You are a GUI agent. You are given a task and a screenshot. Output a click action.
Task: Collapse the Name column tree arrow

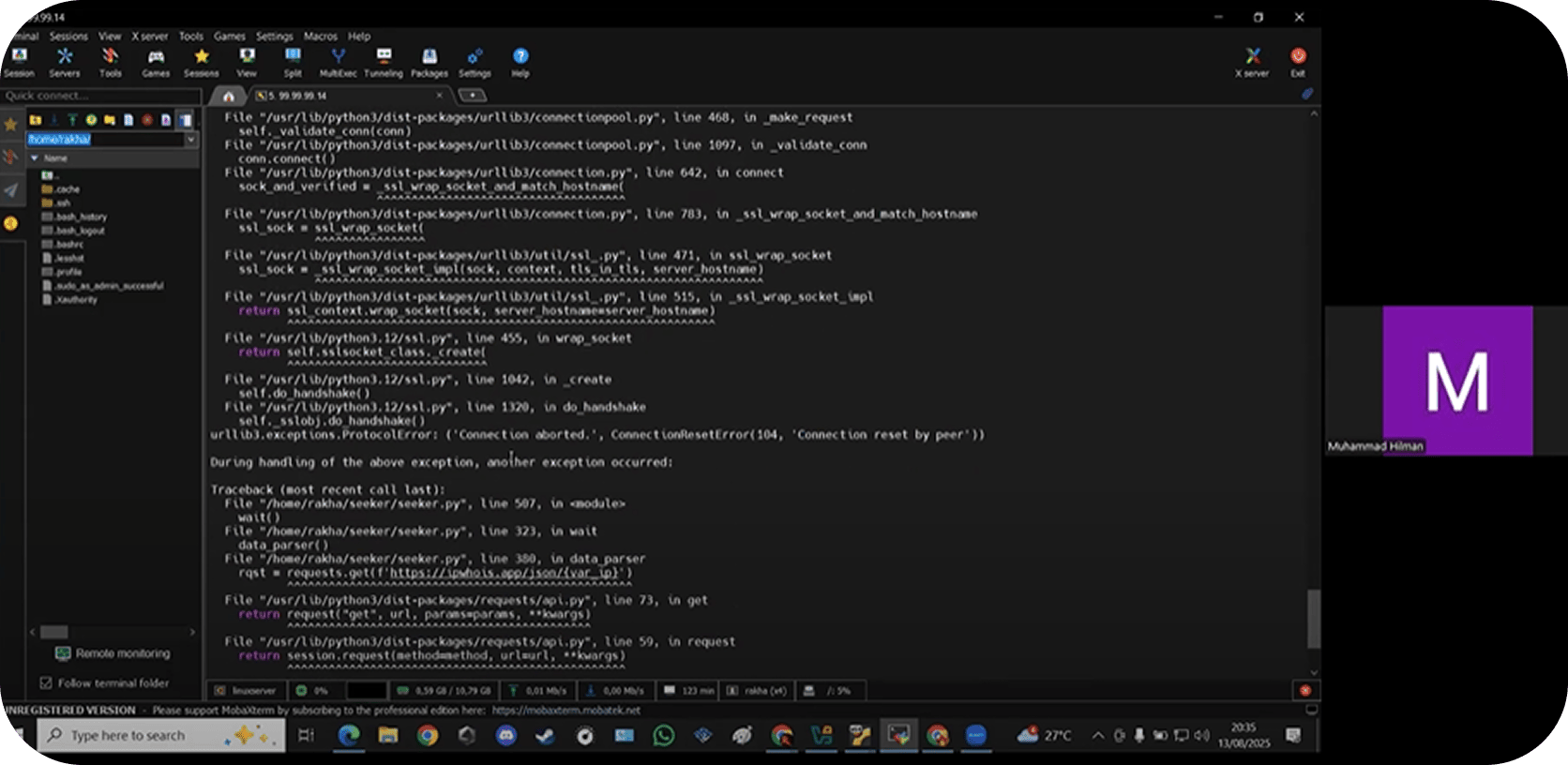35,158
